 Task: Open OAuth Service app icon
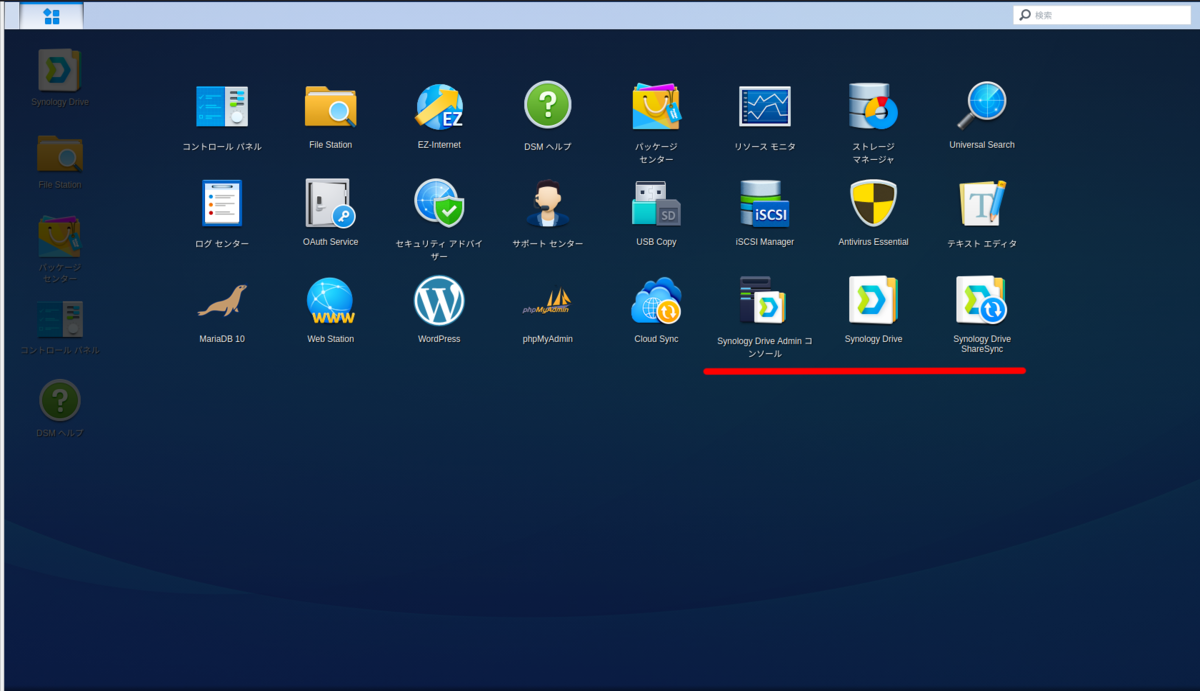(x=330, y=203)
